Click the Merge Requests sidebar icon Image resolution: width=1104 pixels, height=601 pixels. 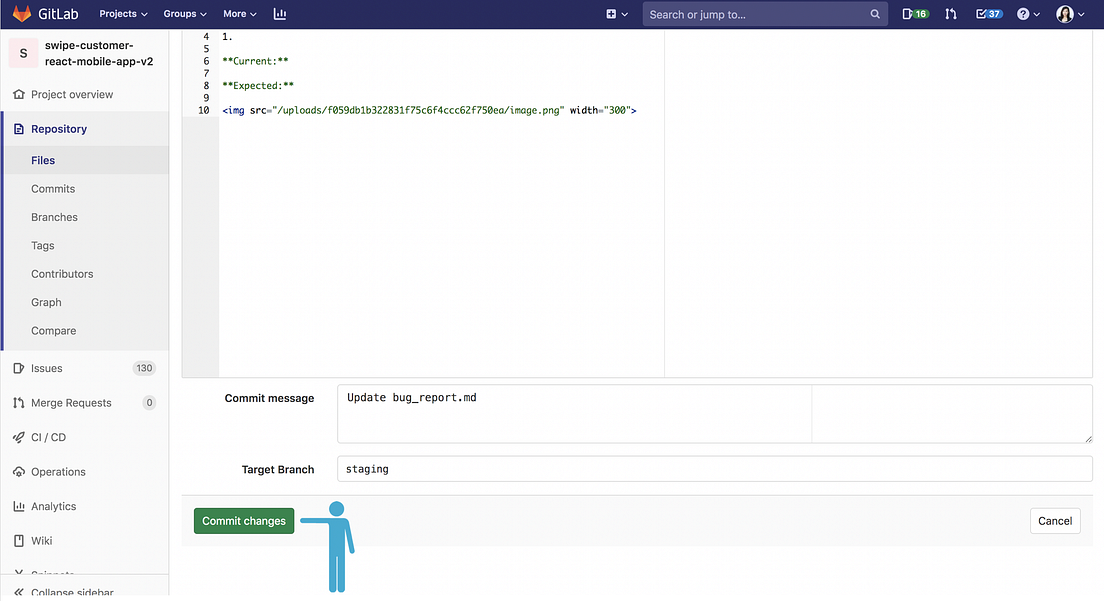pos(18,403)
